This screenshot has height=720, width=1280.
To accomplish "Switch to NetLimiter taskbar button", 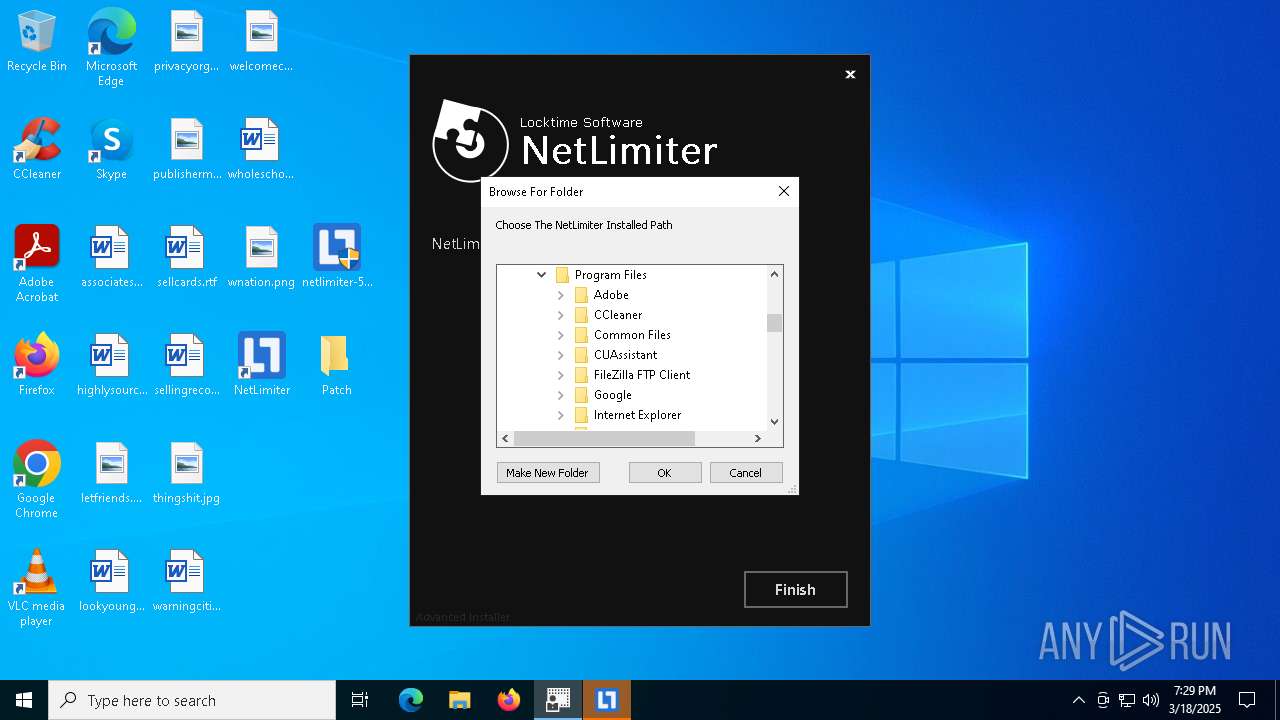I will [607, 700].
